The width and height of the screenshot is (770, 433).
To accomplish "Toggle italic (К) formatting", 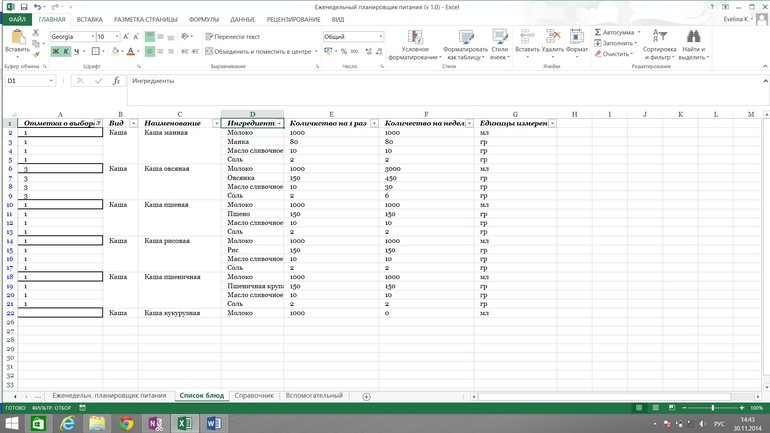I will [x=66, y=52].
